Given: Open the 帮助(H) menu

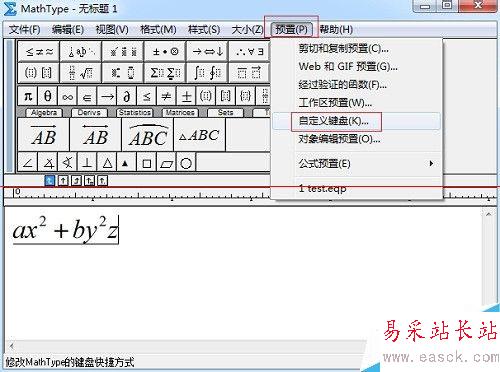Looking at the screenshot, I should coord(336,30).
